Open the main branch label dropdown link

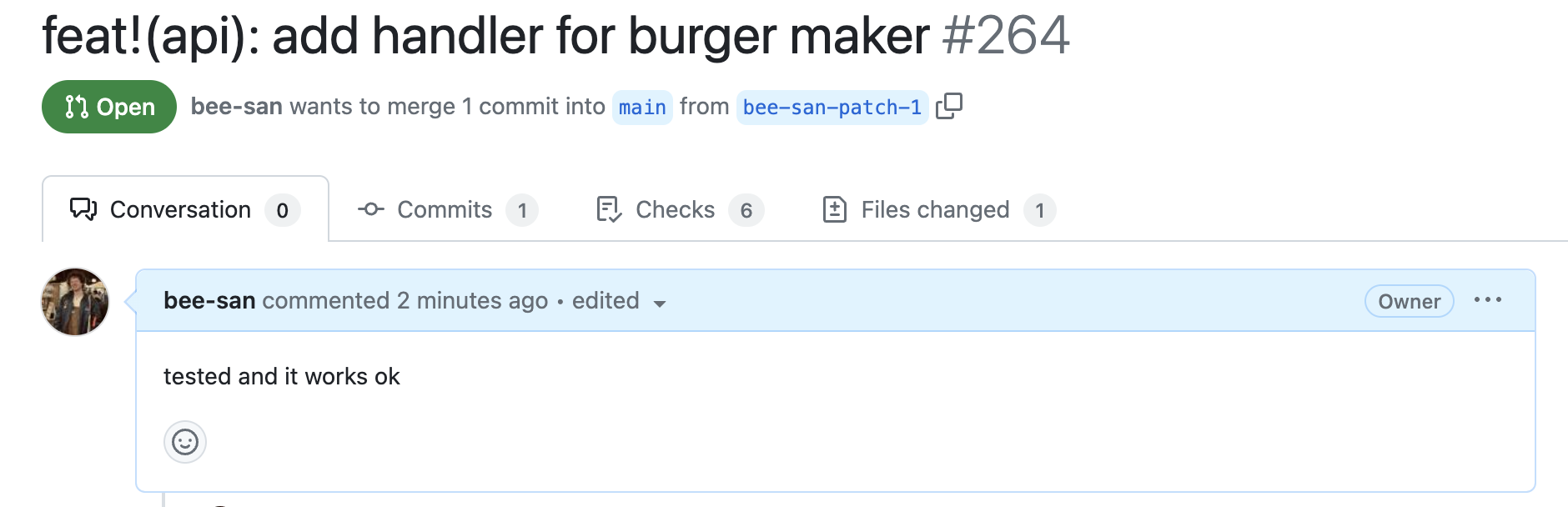click(641, 107)
